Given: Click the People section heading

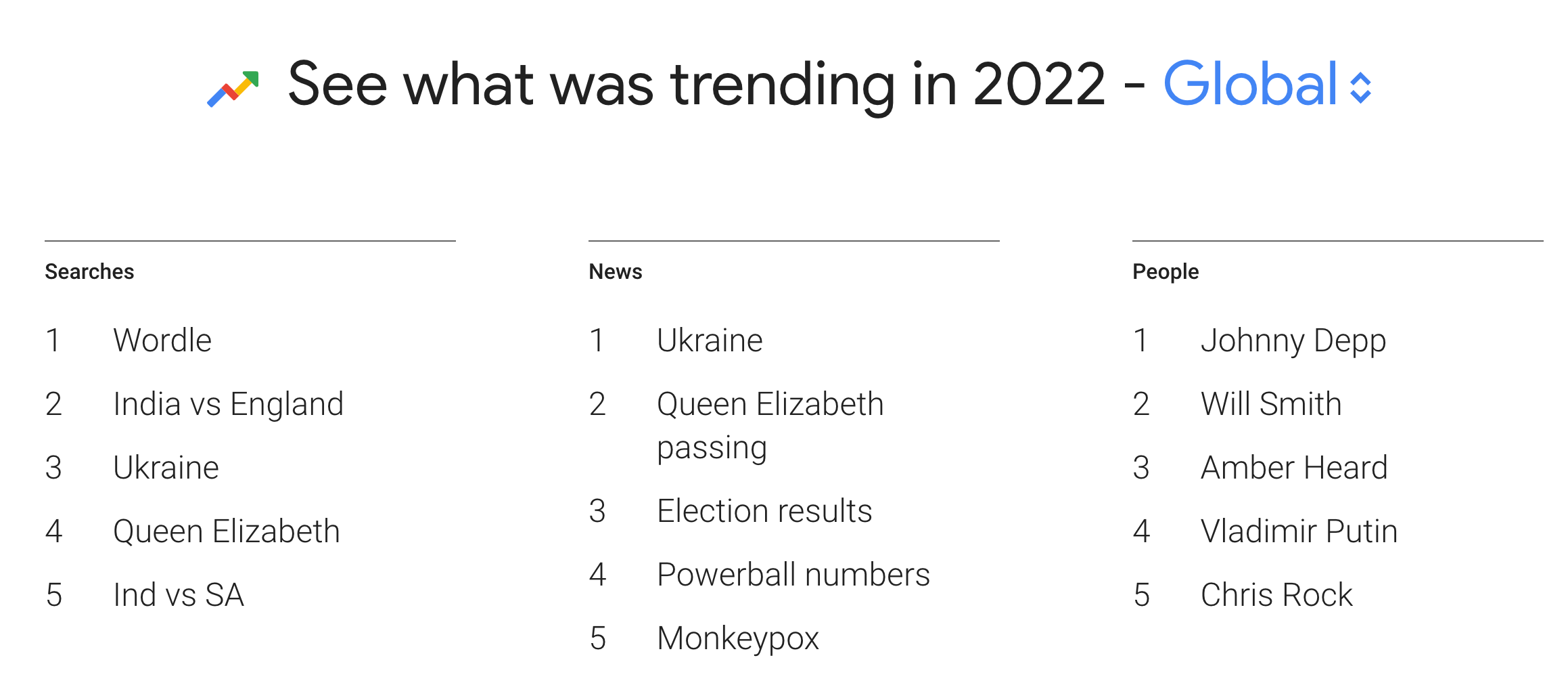Looking at the screenshot, I should 1165,273.
